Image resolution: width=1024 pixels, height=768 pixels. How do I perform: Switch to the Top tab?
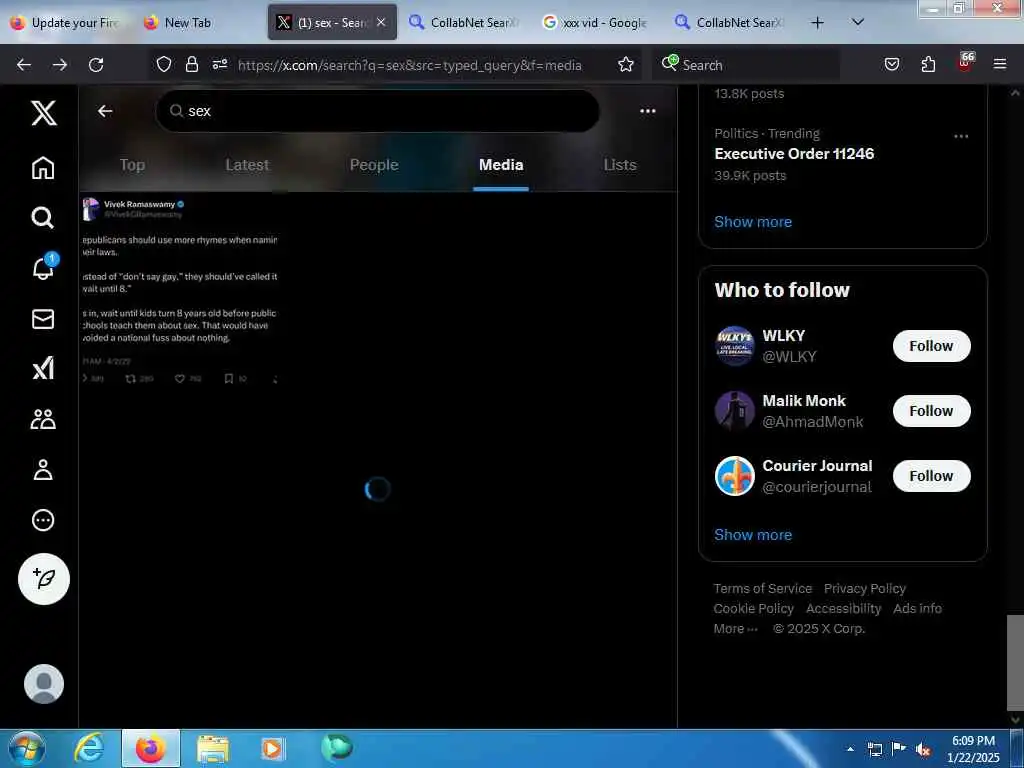click(132, 165)
